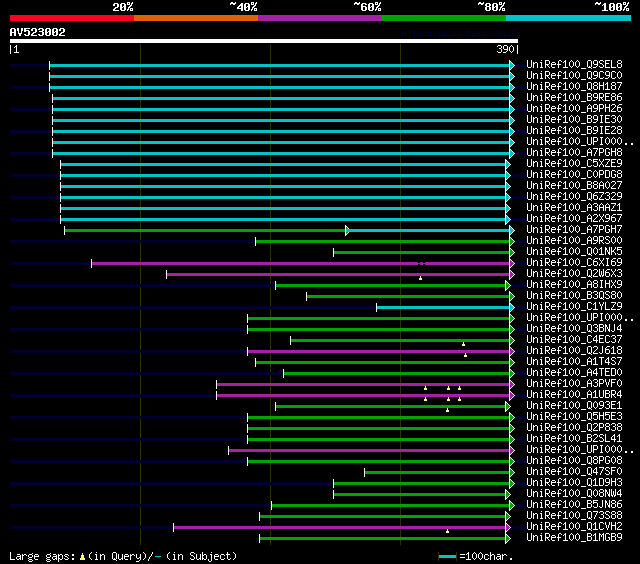Click the UniRef100_Q01NK5 label
This screenshot has width=640, height=564.
point(574,252)
